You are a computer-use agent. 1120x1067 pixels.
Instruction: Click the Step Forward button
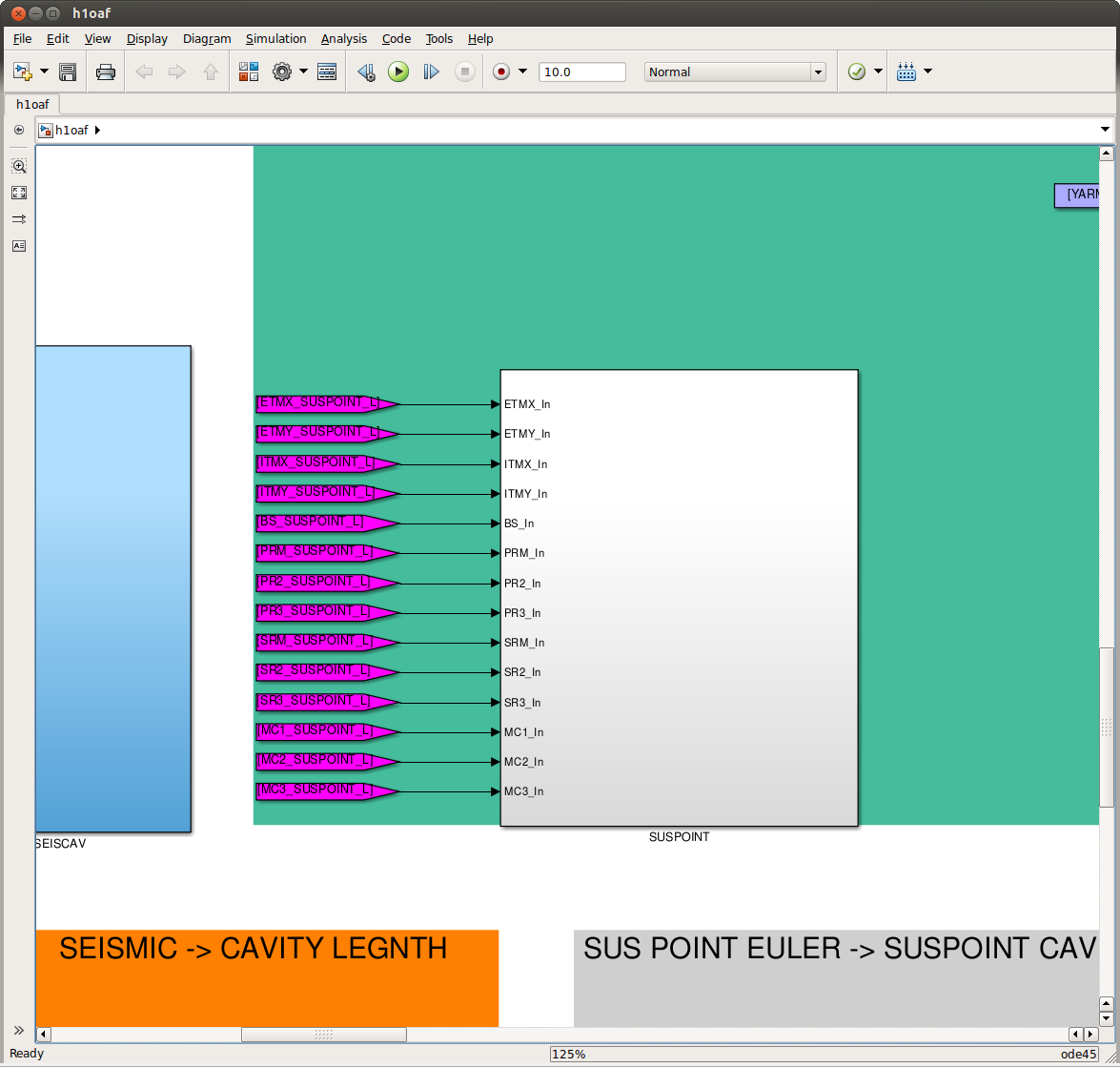pos(431,72)
